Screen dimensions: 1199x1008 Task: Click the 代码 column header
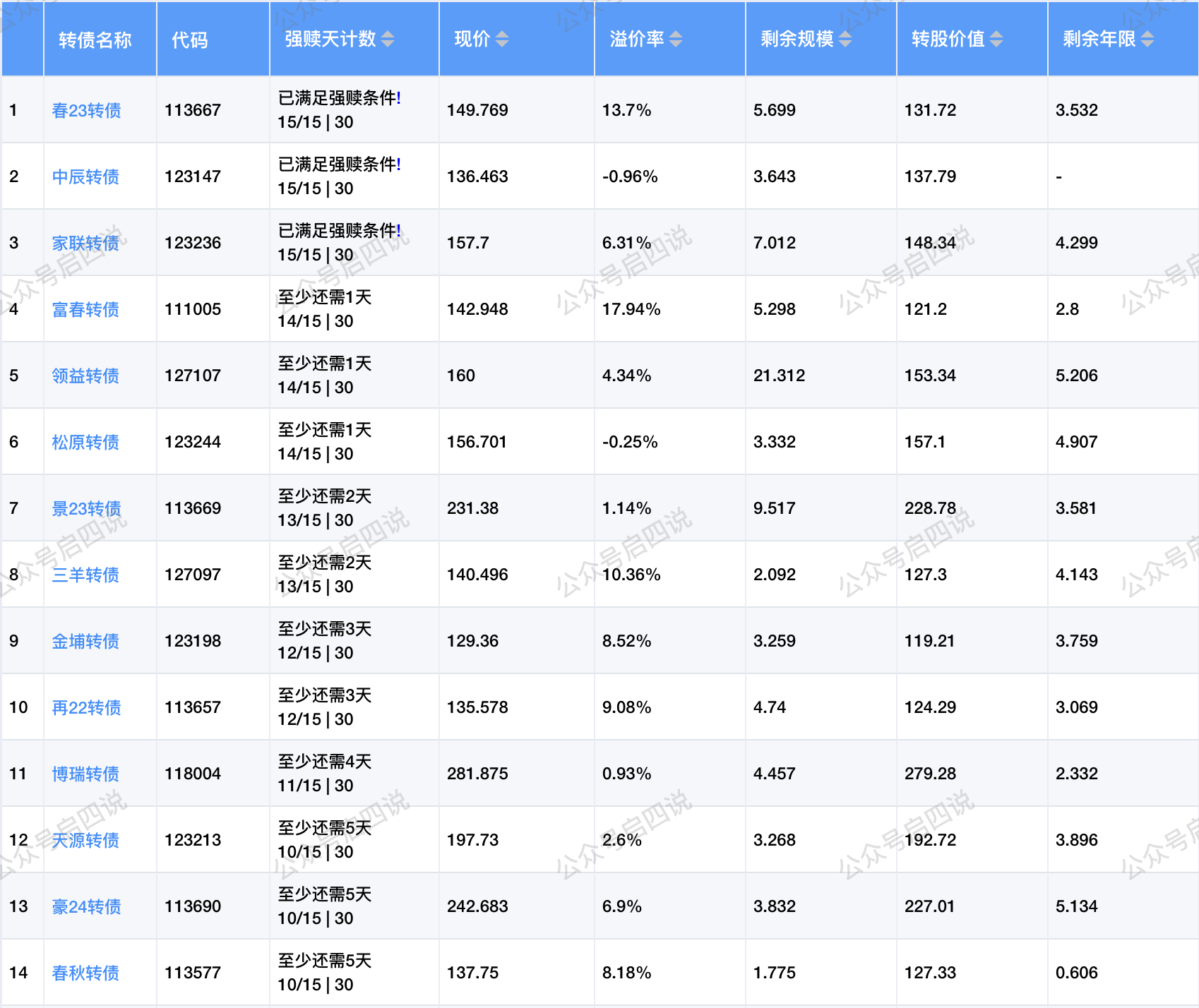(x=190, y=40)
